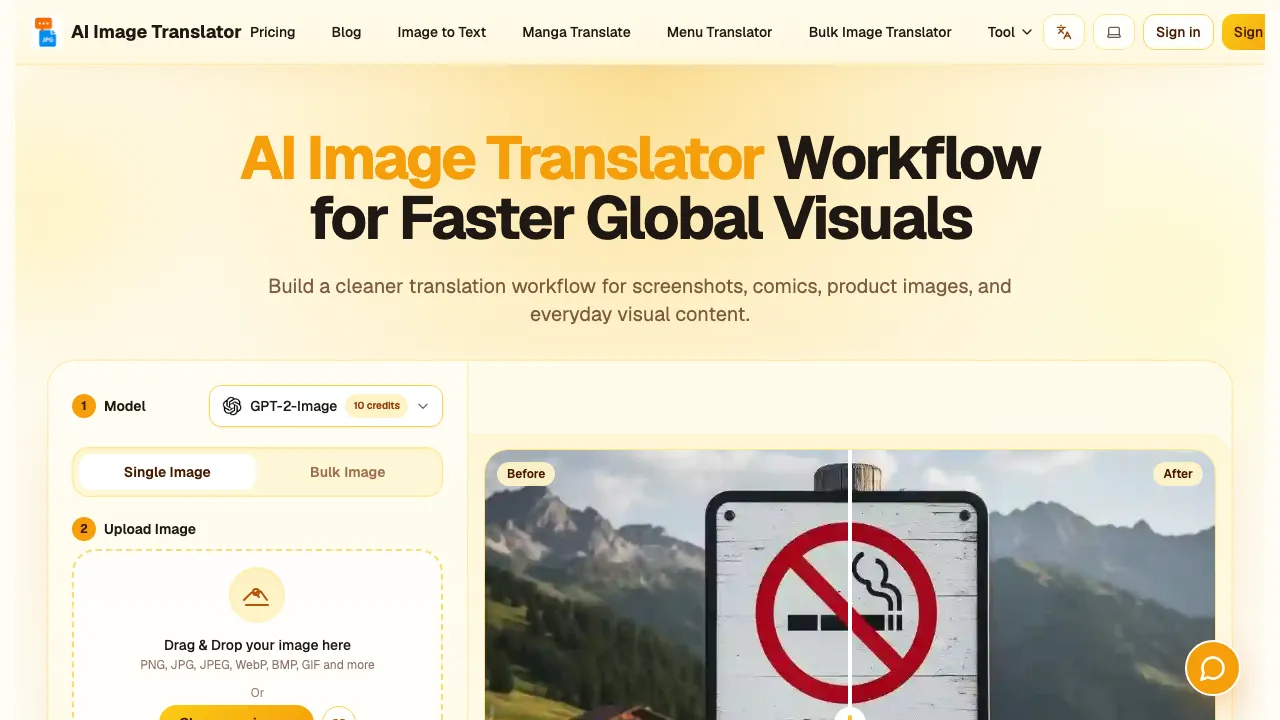The height and width of the screenshot is (720, 1280).
Task: Click 'PNG, JPG, JPEG, WebP, BMP, GIF and more' text
Action: tap(257, 665)
